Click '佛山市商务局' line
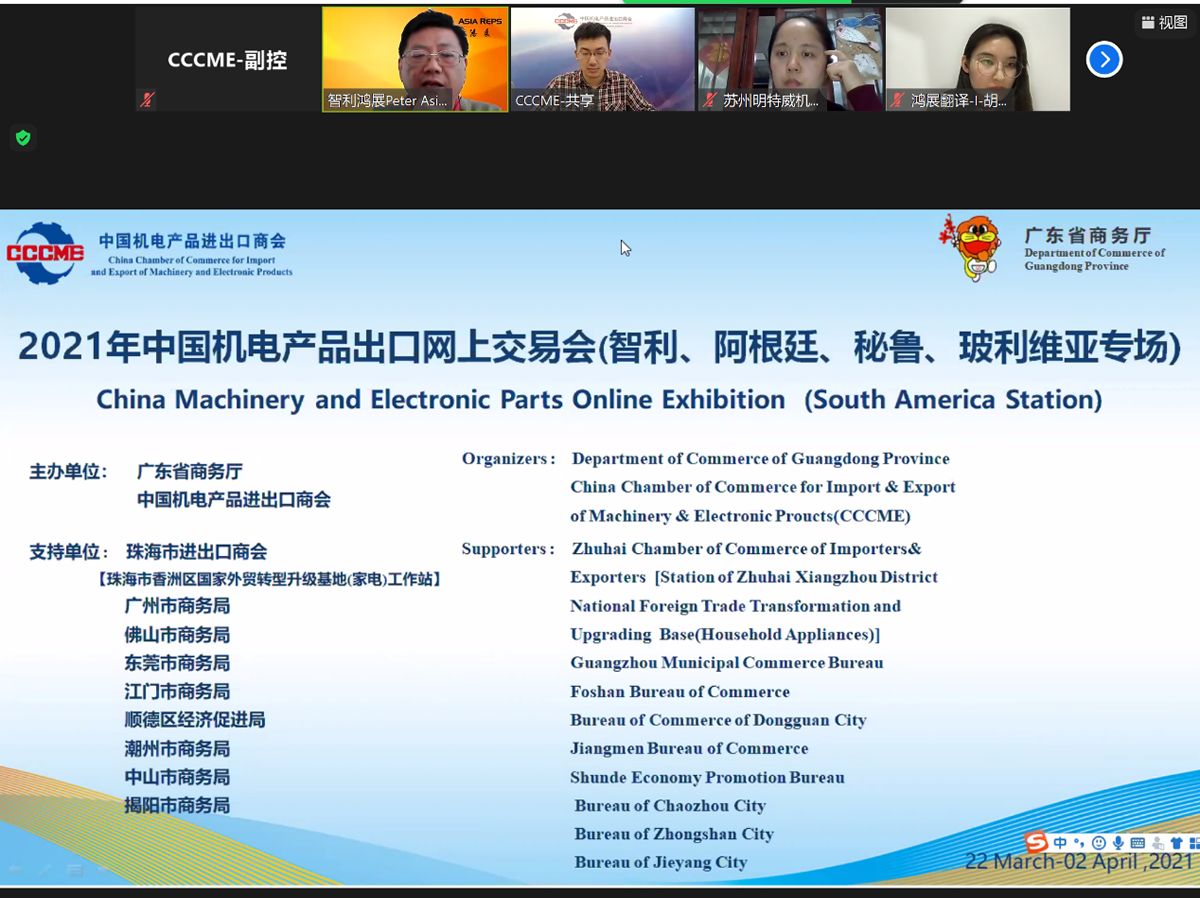The width and height of the screenshot is (1200, 898). coord(177,635)
